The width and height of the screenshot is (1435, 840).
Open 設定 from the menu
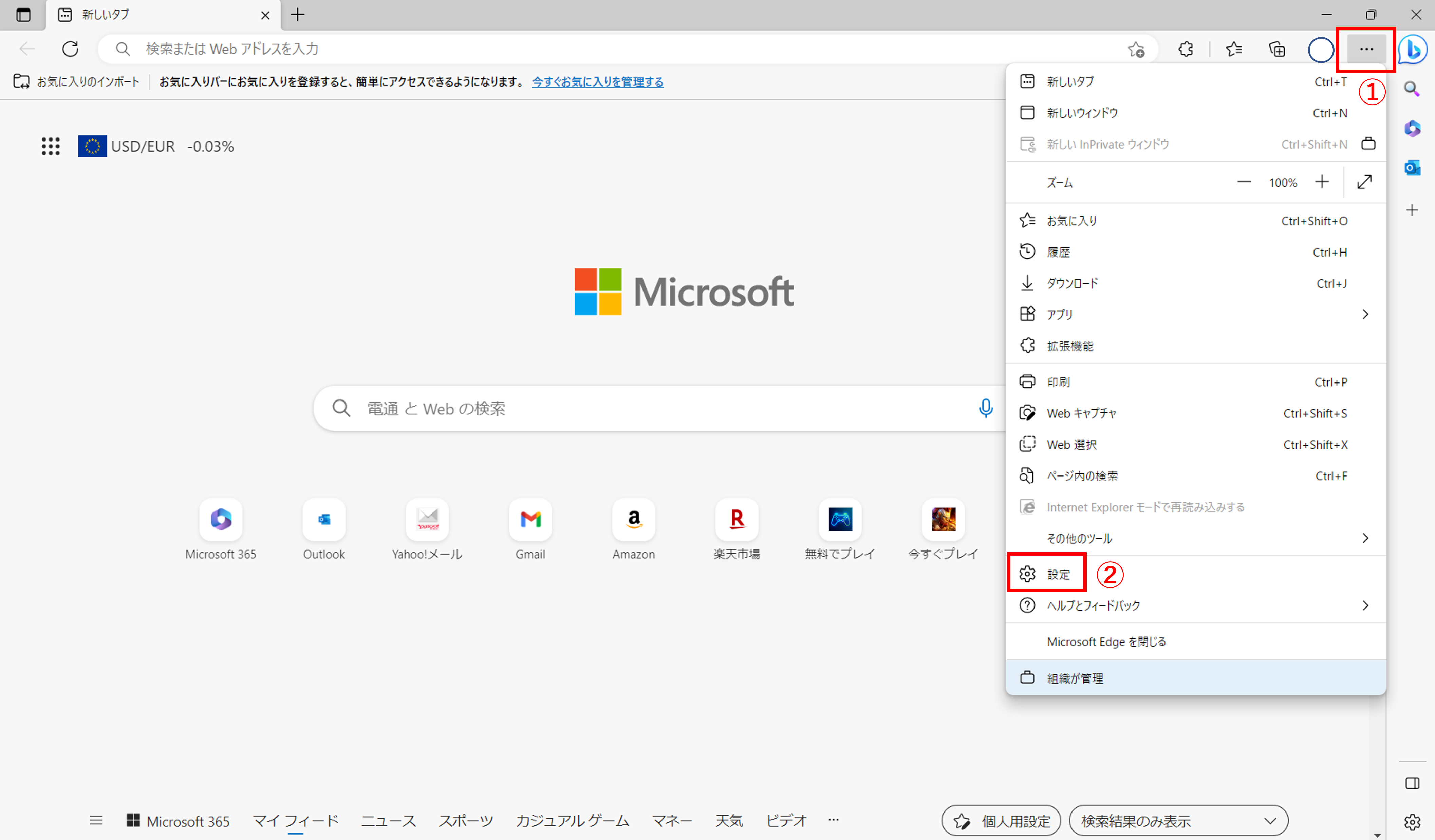coord(1195,574)
